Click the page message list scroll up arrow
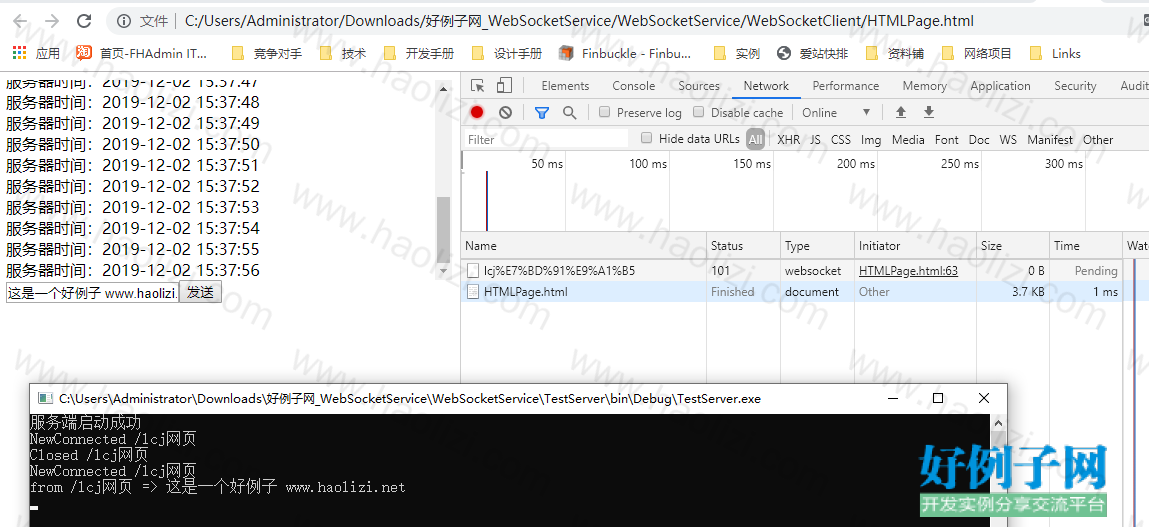This screenshot has width=1149, height=527. pyautogui.click(x=443, y=89)
